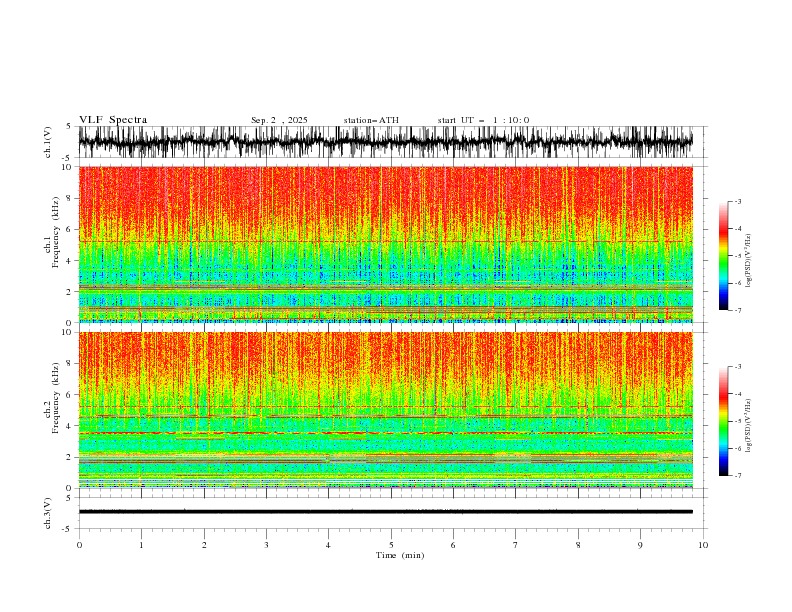Click the "-3" tick on ch.1 colorbar
Screen dimensions: 792x612
click(737, 201)
